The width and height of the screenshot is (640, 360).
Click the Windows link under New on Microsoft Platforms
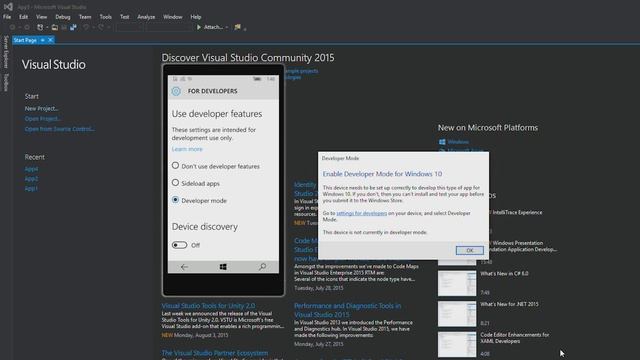[458, 142]
